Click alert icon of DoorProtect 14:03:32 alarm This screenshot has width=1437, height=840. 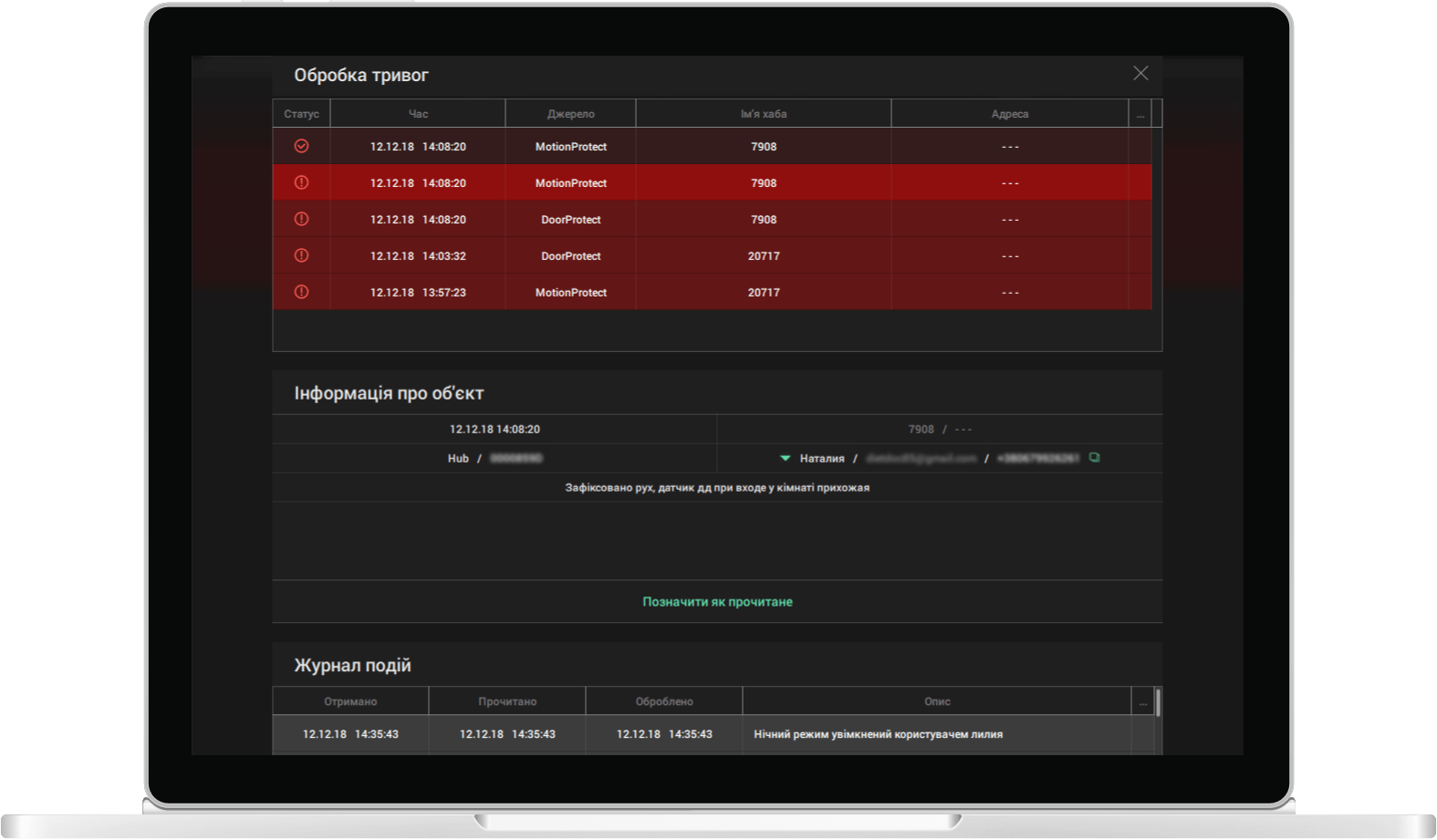(x=301, y=255)
